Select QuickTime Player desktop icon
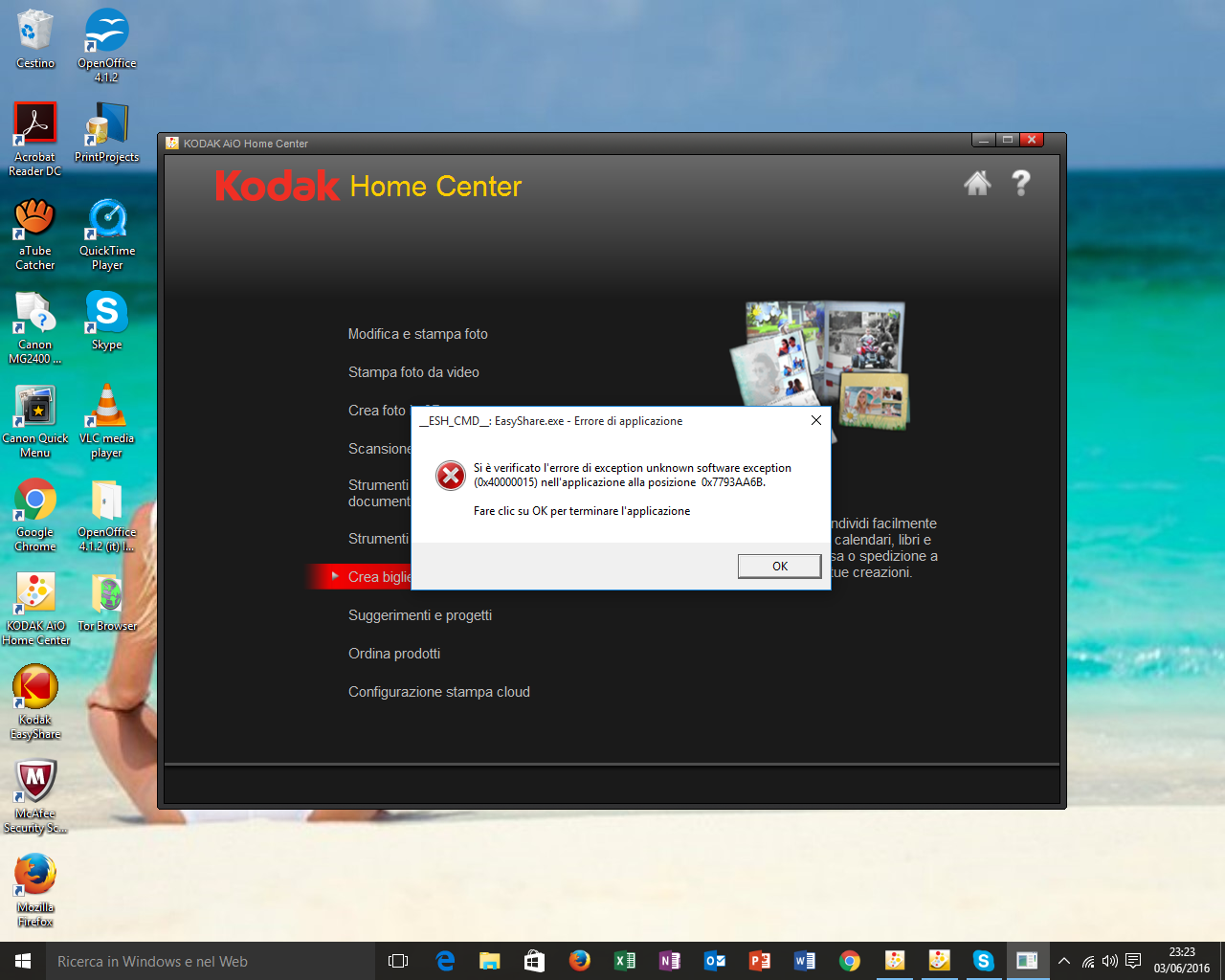Viewport: 1225px width, 980px height. (107, 233)
